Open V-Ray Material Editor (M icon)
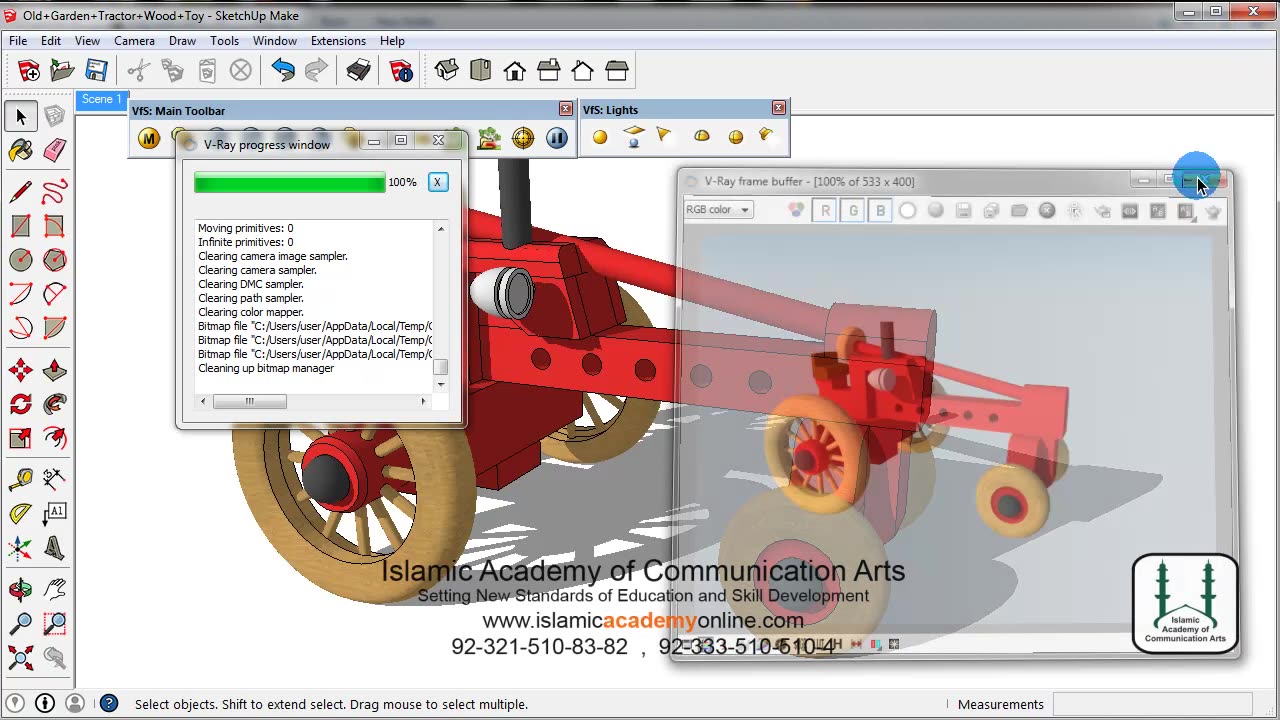The image size is (1280, 720). point(149,139)
